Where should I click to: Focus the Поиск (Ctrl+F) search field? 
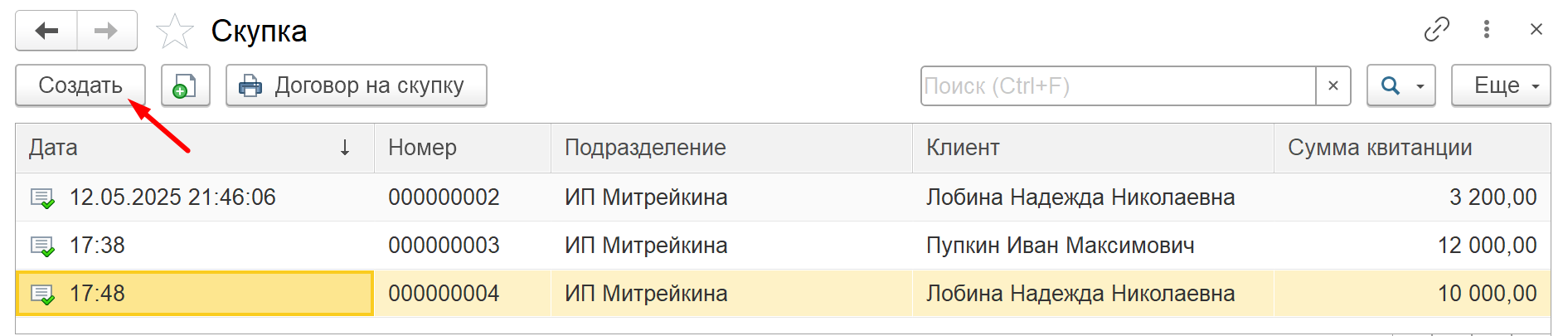pos(1118,85)
